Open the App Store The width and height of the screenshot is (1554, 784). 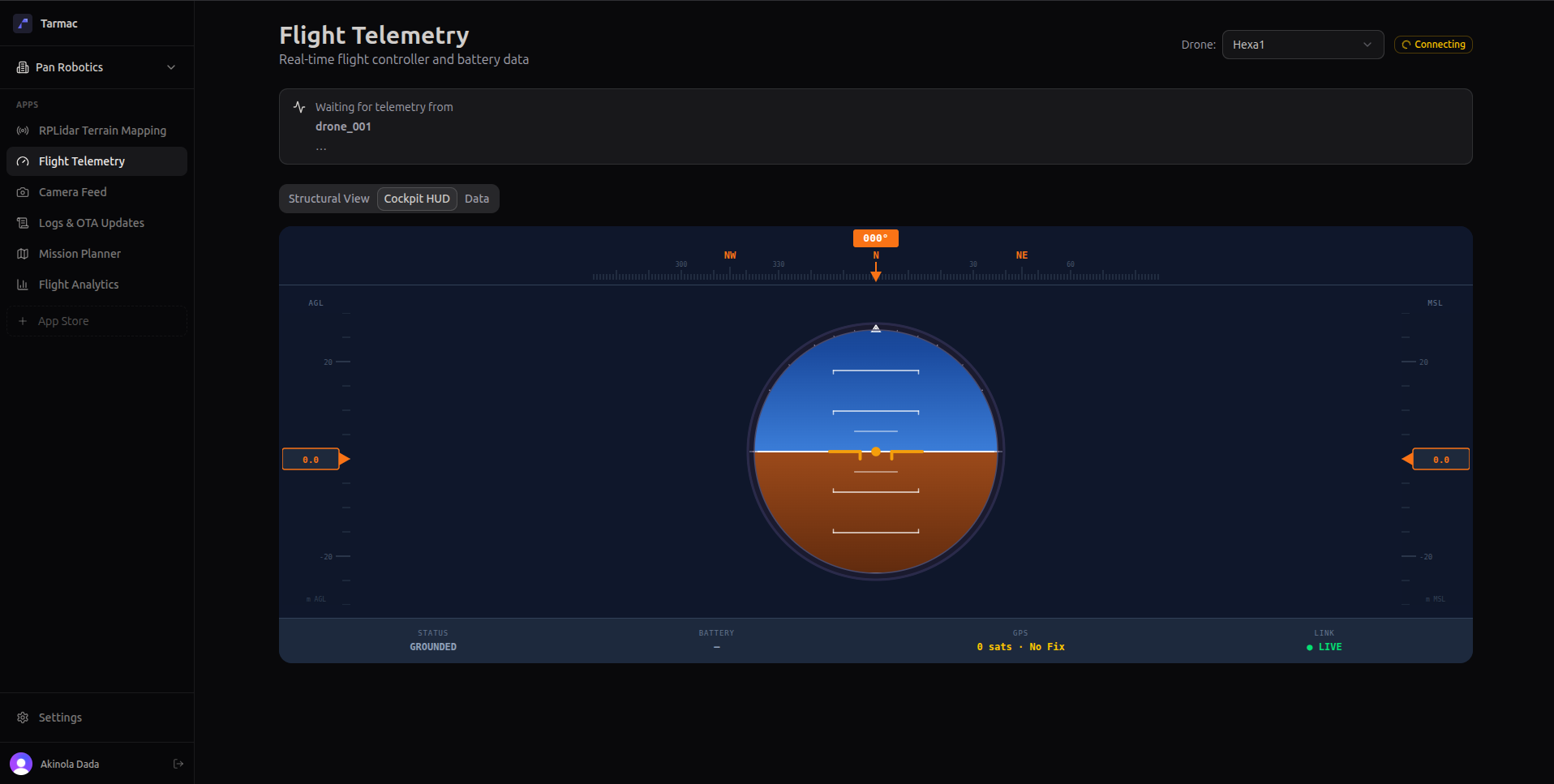coord(97,321)
